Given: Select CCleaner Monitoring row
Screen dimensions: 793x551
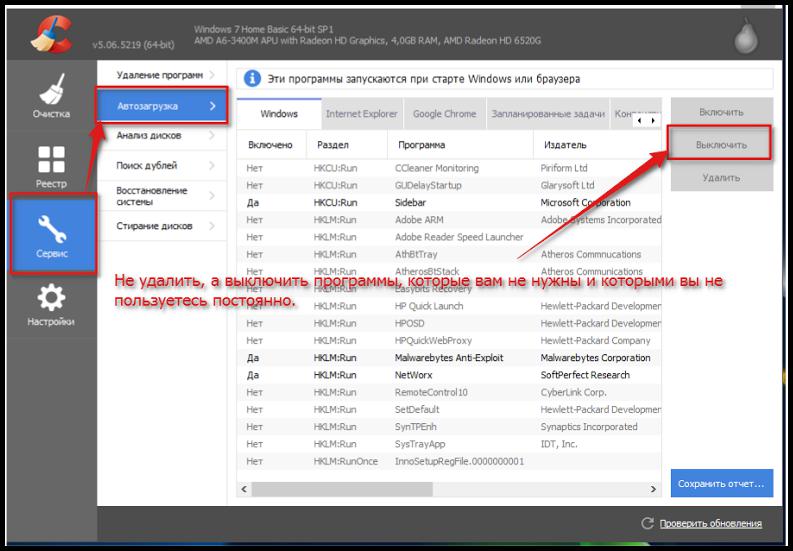Looking at the screenshot, I should pos(449,168).
